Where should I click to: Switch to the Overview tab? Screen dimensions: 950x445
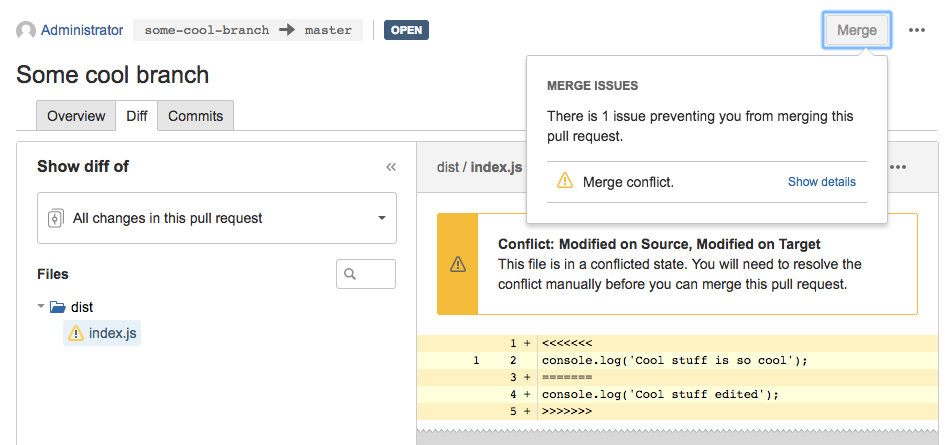click(x=76, y=116)
